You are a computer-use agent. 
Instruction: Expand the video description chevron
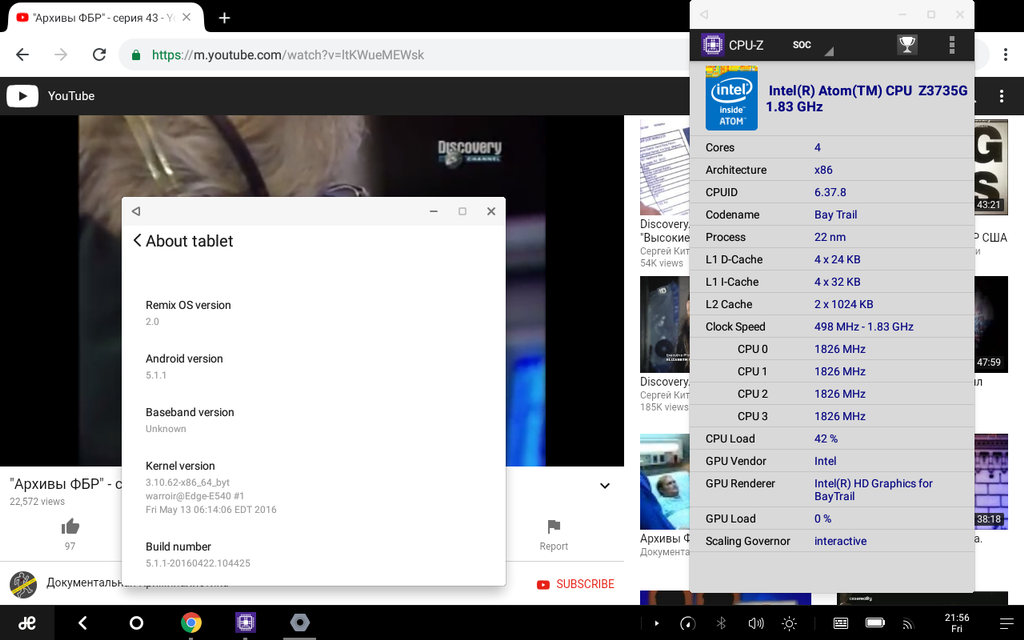[605, 485]
